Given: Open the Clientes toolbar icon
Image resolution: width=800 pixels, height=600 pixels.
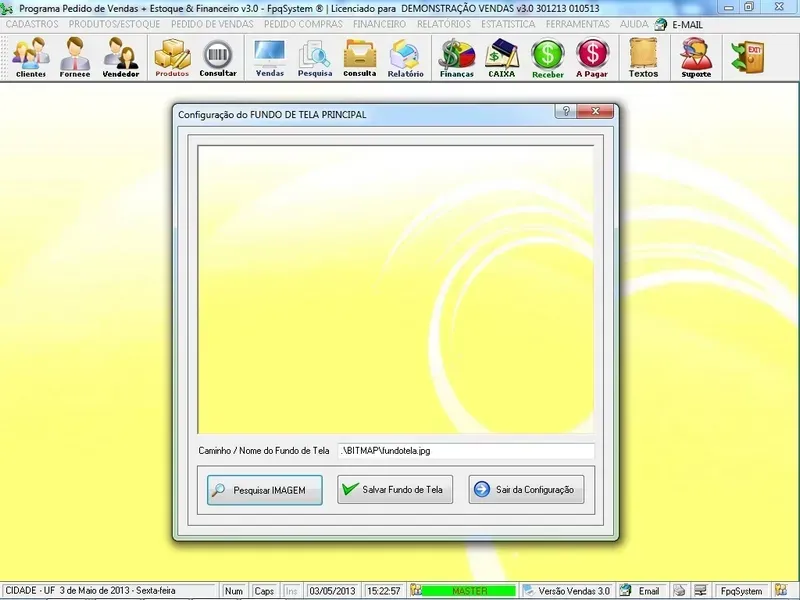Looking at the screenshot, I should [x=30, y=57].
